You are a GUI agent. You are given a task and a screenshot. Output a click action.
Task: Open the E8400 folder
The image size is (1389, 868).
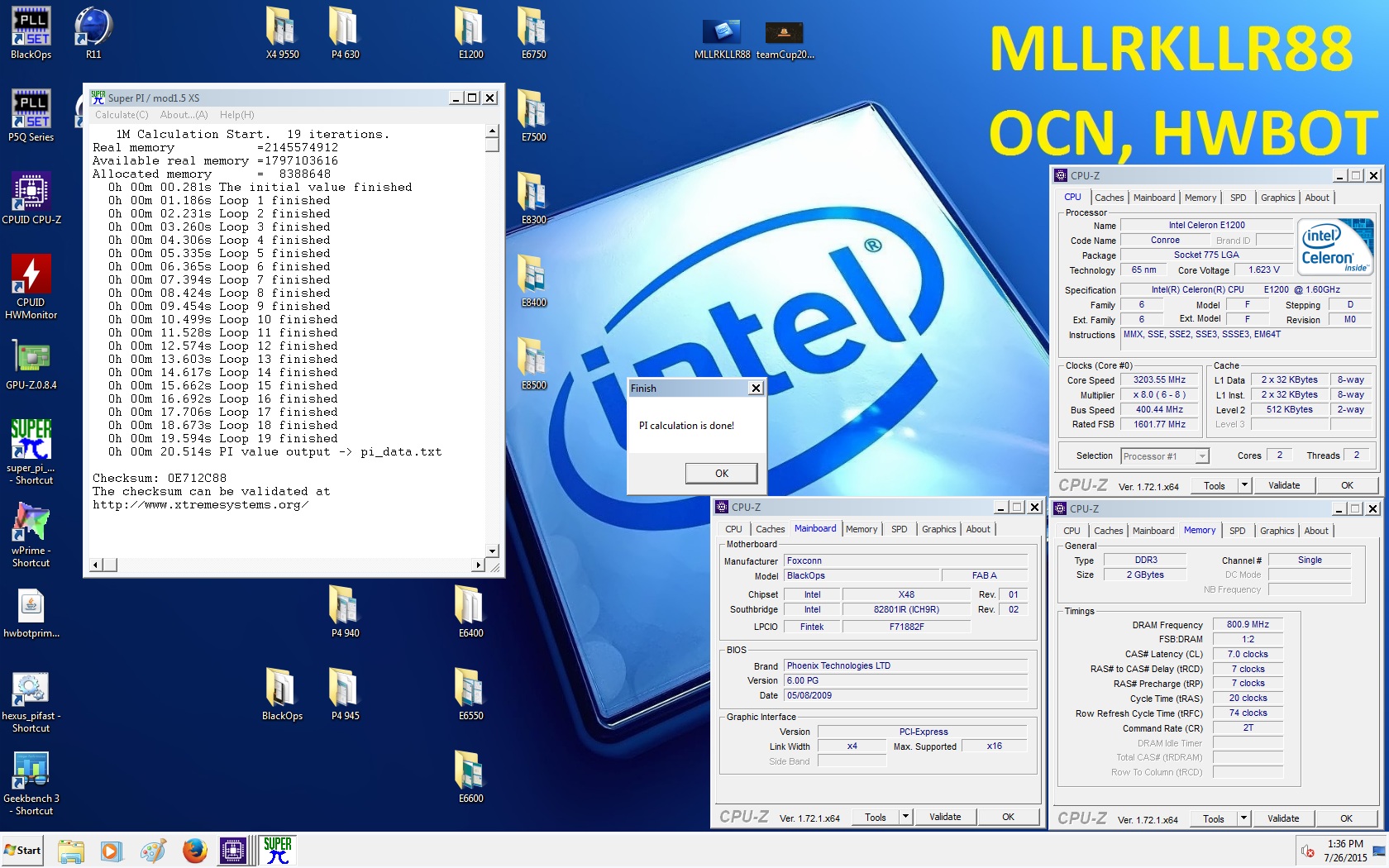coord(533,281)
